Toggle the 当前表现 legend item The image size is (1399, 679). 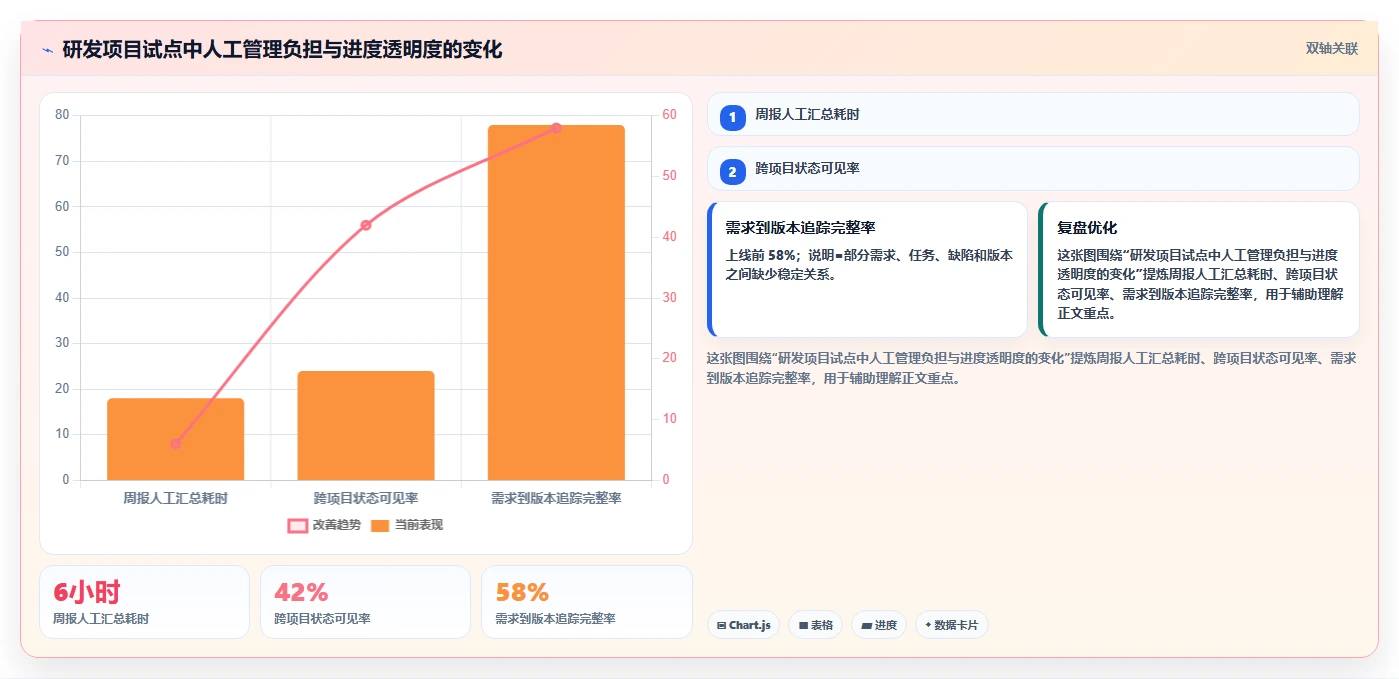point(406,525)
